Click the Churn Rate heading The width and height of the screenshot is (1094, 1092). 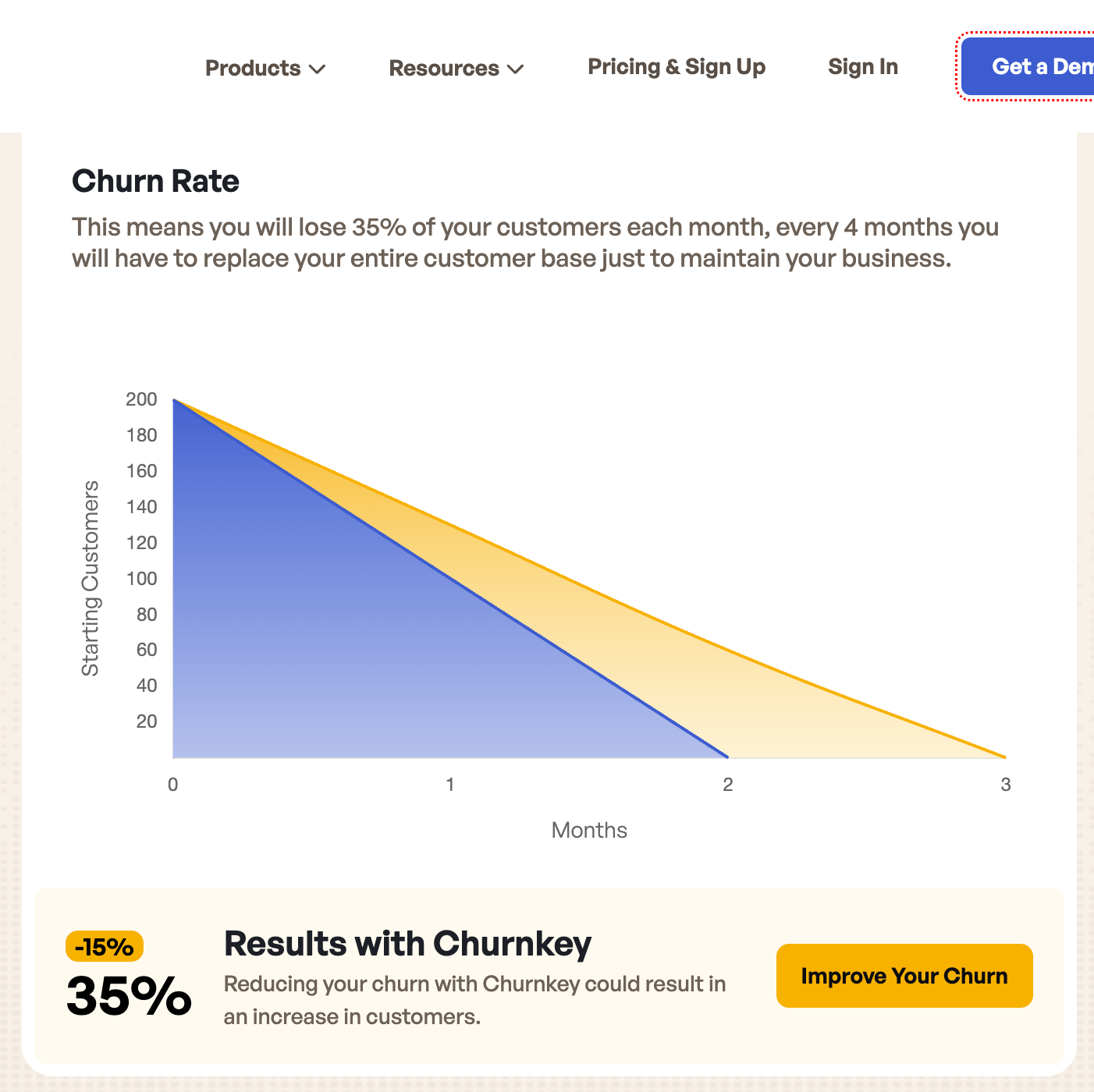point(155,181)
